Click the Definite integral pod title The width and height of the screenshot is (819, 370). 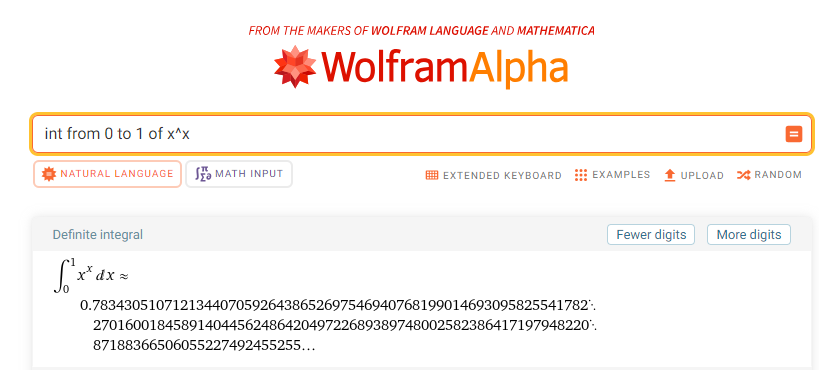pyautogui.click(x=98, y=235)
